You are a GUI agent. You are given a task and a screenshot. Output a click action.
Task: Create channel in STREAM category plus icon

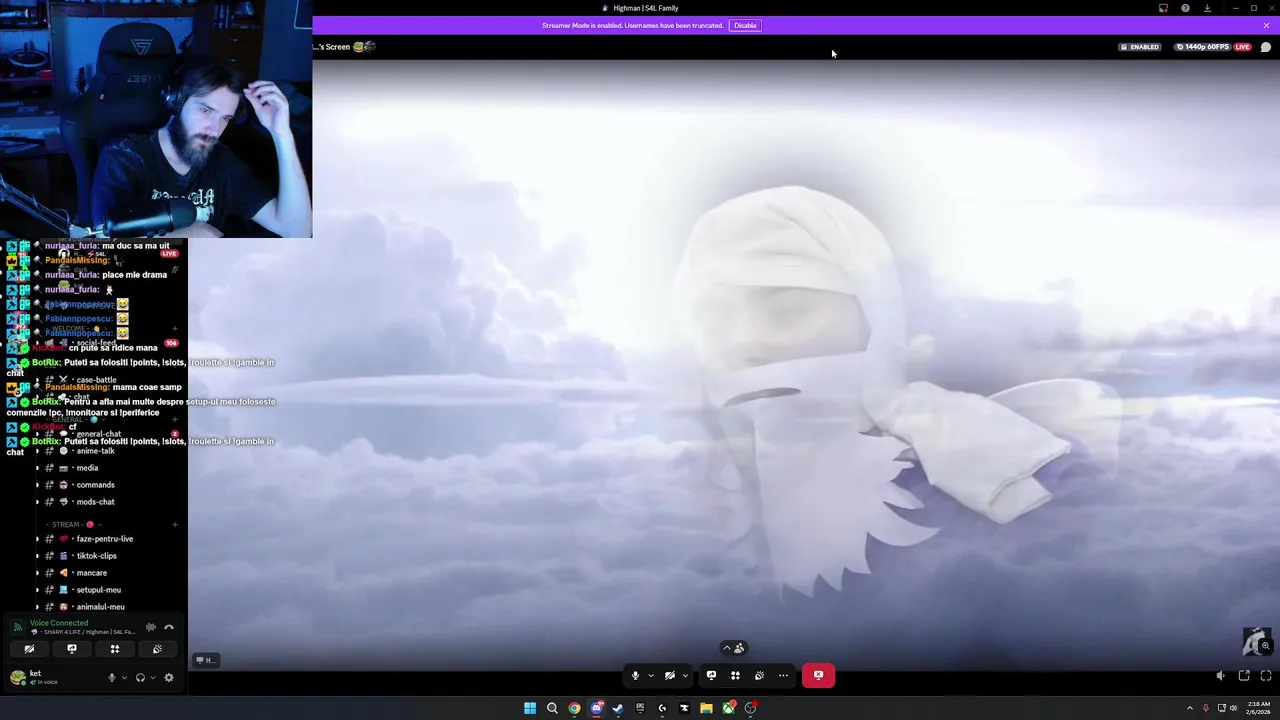click(174, 524)
